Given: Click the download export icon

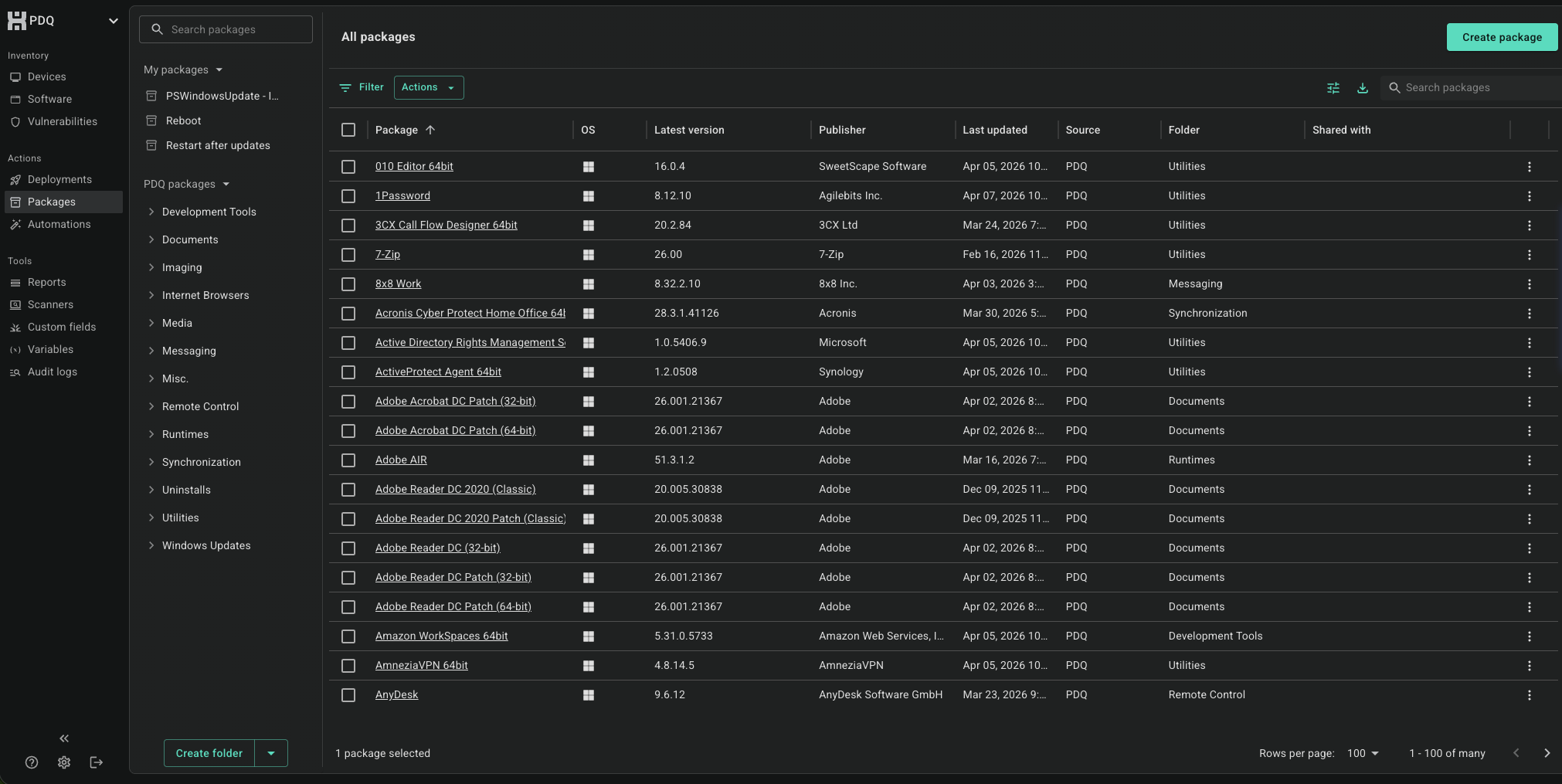Looking at the screenshot, I should pos(1363,88).
